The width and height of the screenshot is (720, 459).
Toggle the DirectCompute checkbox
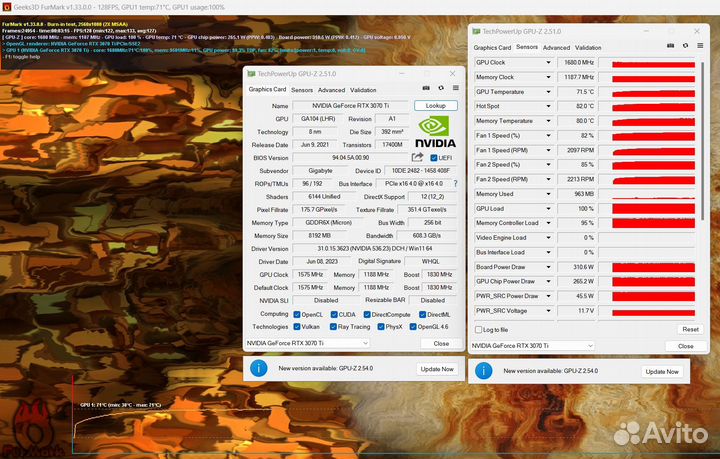pos(367,314)
